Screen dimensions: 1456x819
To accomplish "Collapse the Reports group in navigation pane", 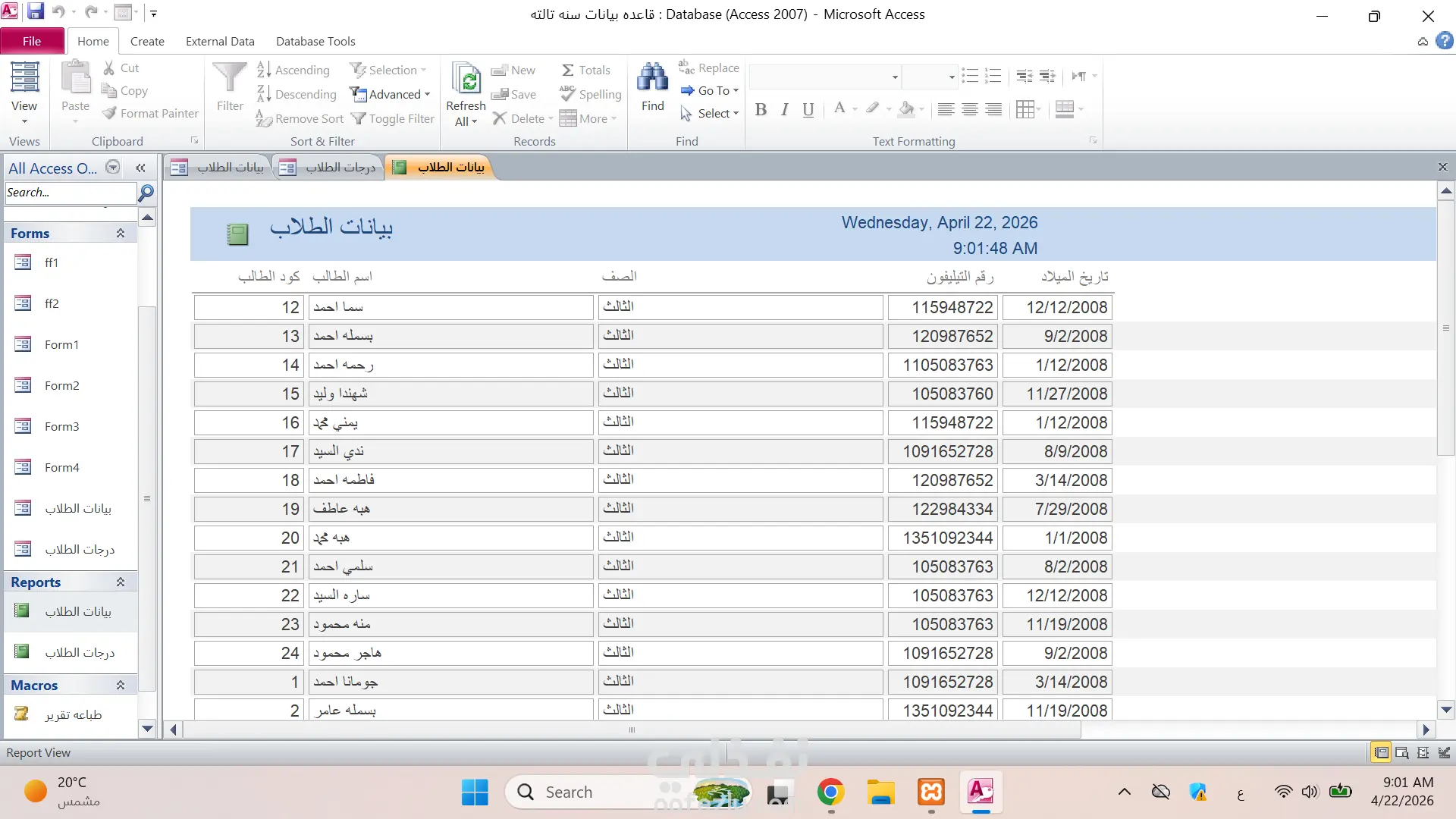I will tap(120, 582).
